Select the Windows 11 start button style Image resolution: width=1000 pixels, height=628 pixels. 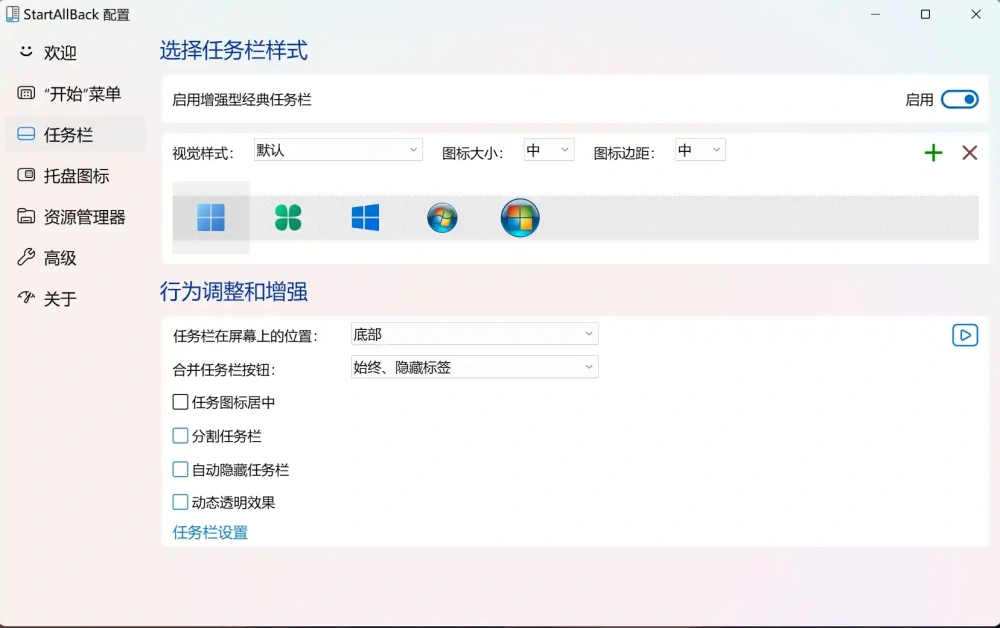click(x=211, y=217)
